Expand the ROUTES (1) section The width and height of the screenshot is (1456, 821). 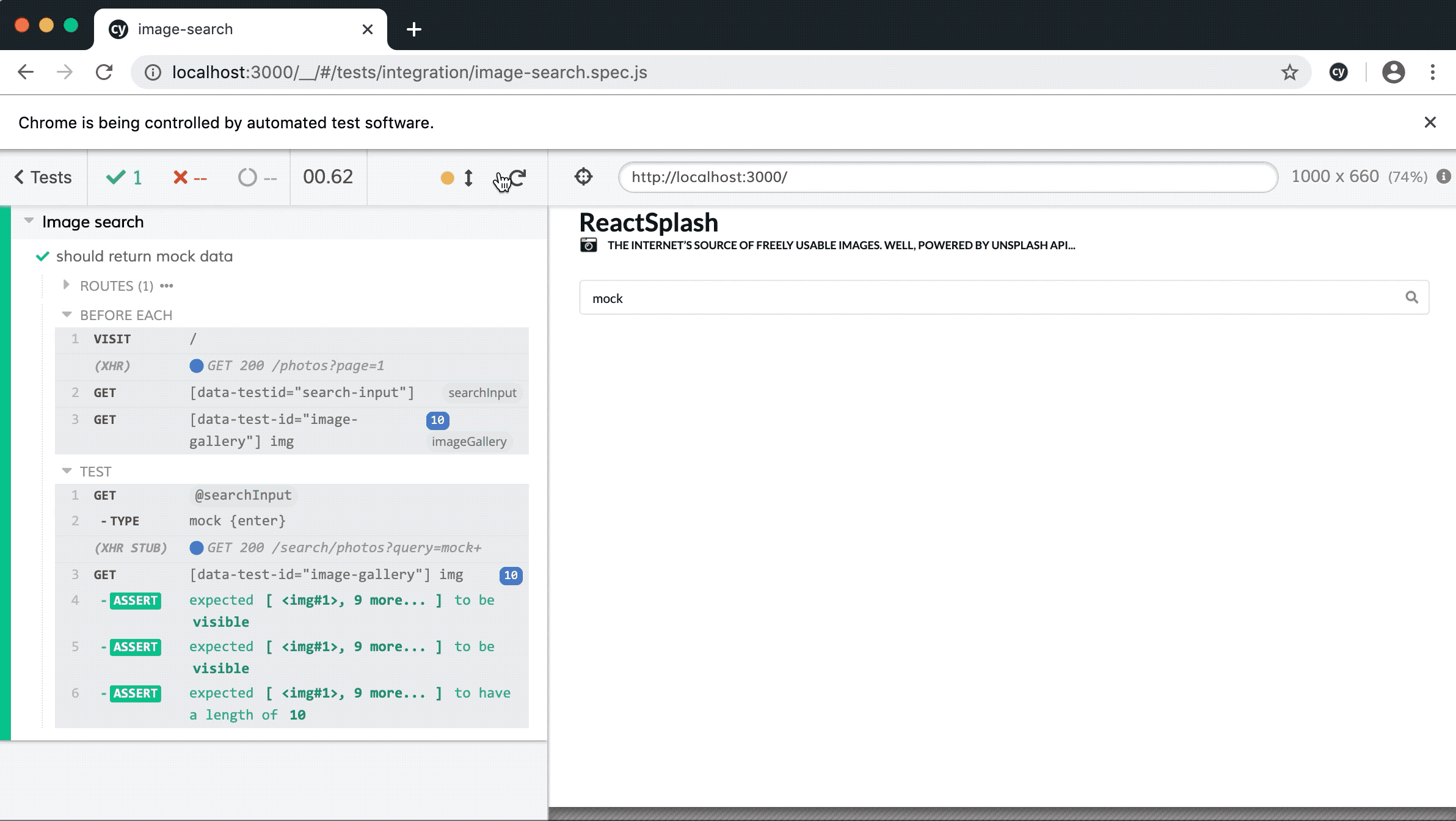(x=66, y=285)
